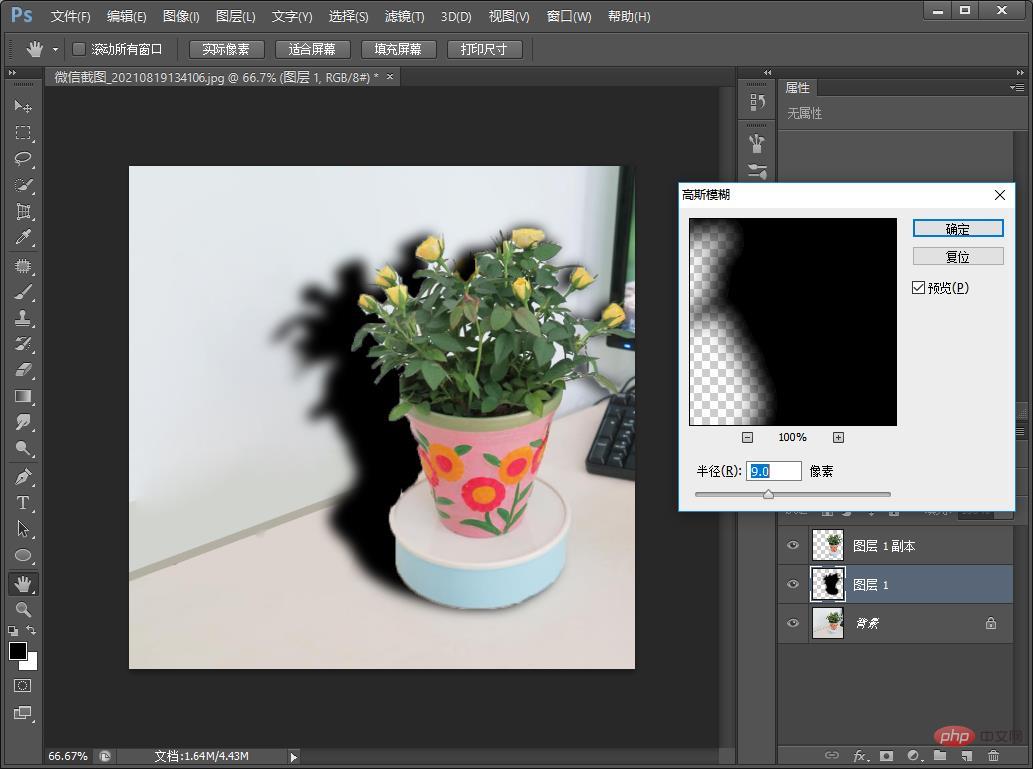Expand the toolbox panel arrows
Screen dimensions: 1033x769
click(12, 72)
